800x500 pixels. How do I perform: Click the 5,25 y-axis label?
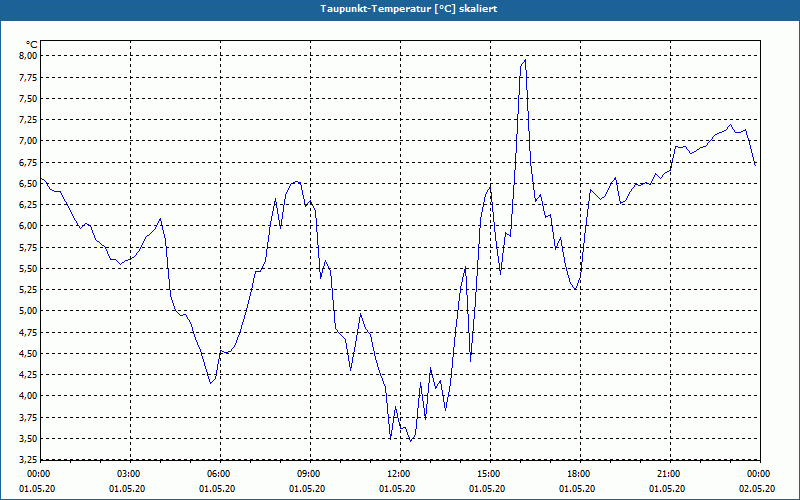(x=27, y=290)
